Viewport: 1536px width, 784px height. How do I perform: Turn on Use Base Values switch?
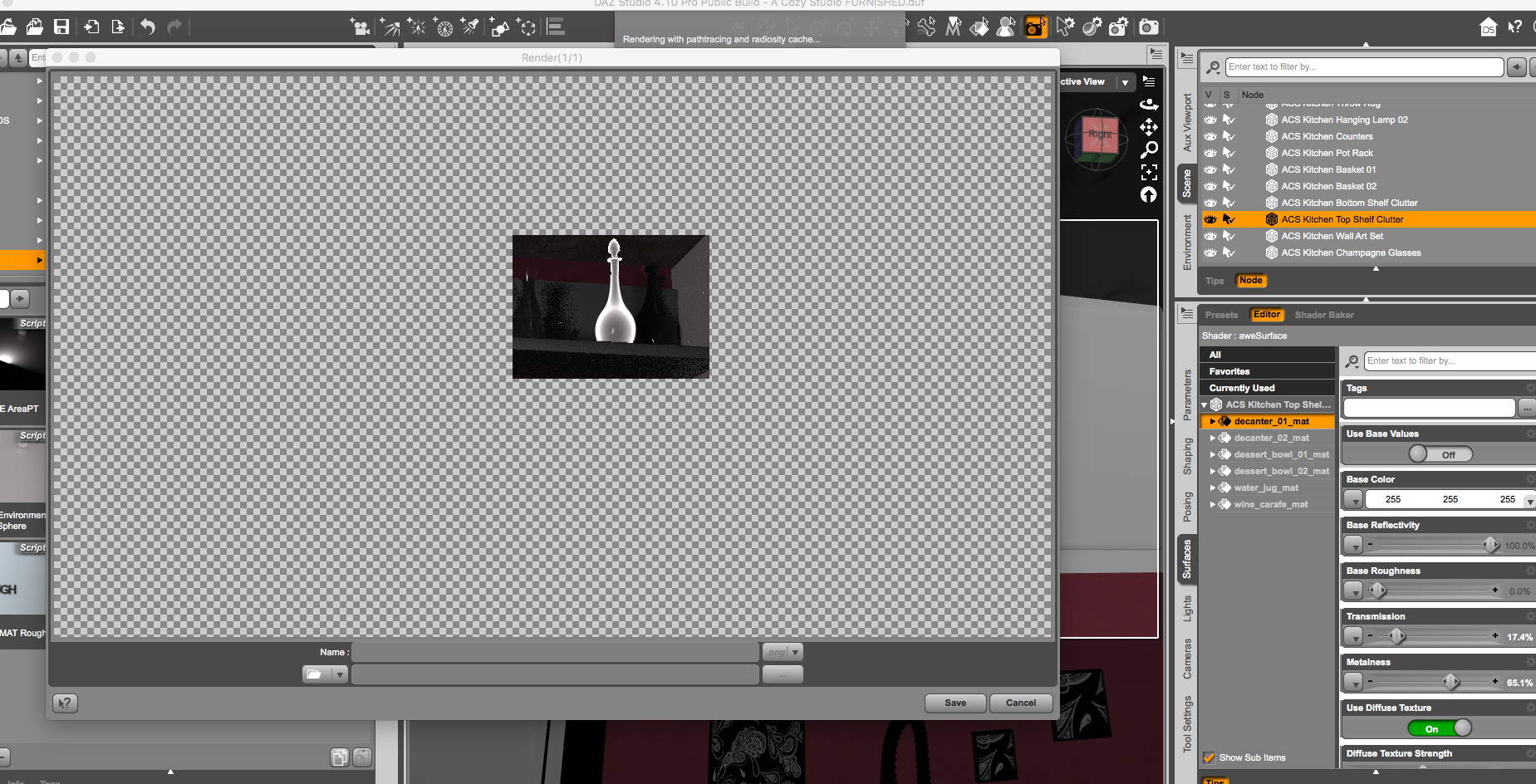[1440, 454]
